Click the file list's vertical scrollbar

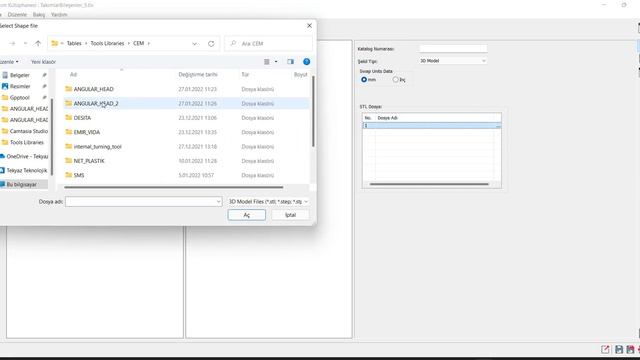click(313, 111)
